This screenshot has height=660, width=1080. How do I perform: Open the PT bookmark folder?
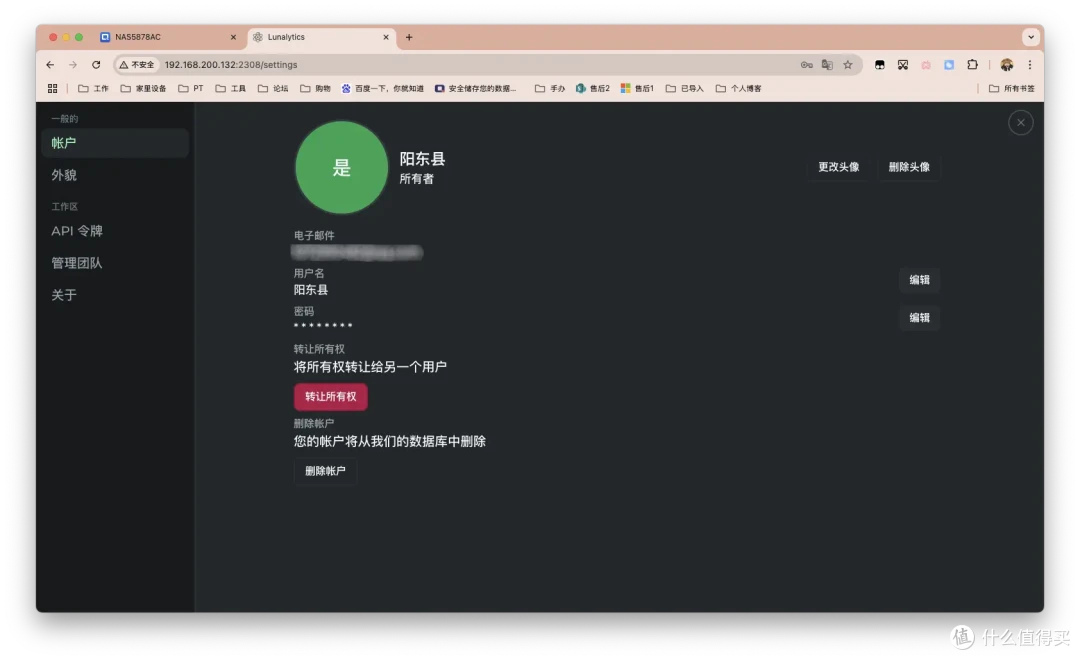tap(191, 88)
